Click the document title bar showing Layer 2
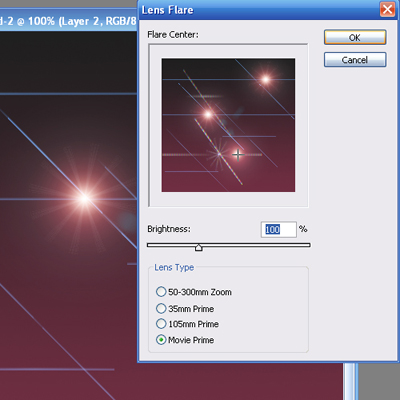This screenshot has width=400, height=400. (x=68, y=22)
